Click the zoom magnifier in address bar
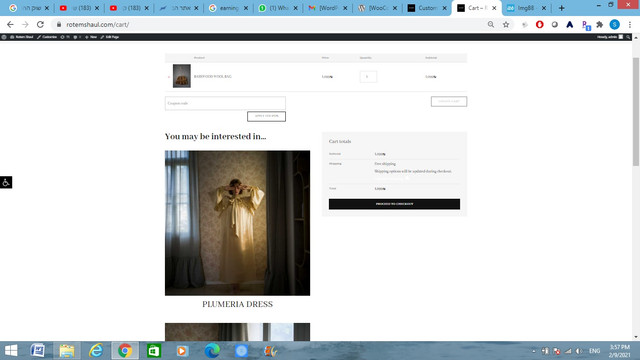The image size is (640, 360). pyautogui.click(x=491, y=24)
